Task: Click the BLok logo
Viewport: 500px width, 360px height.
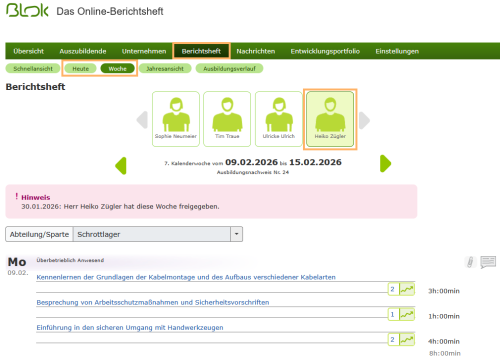Action: [27, 10]
